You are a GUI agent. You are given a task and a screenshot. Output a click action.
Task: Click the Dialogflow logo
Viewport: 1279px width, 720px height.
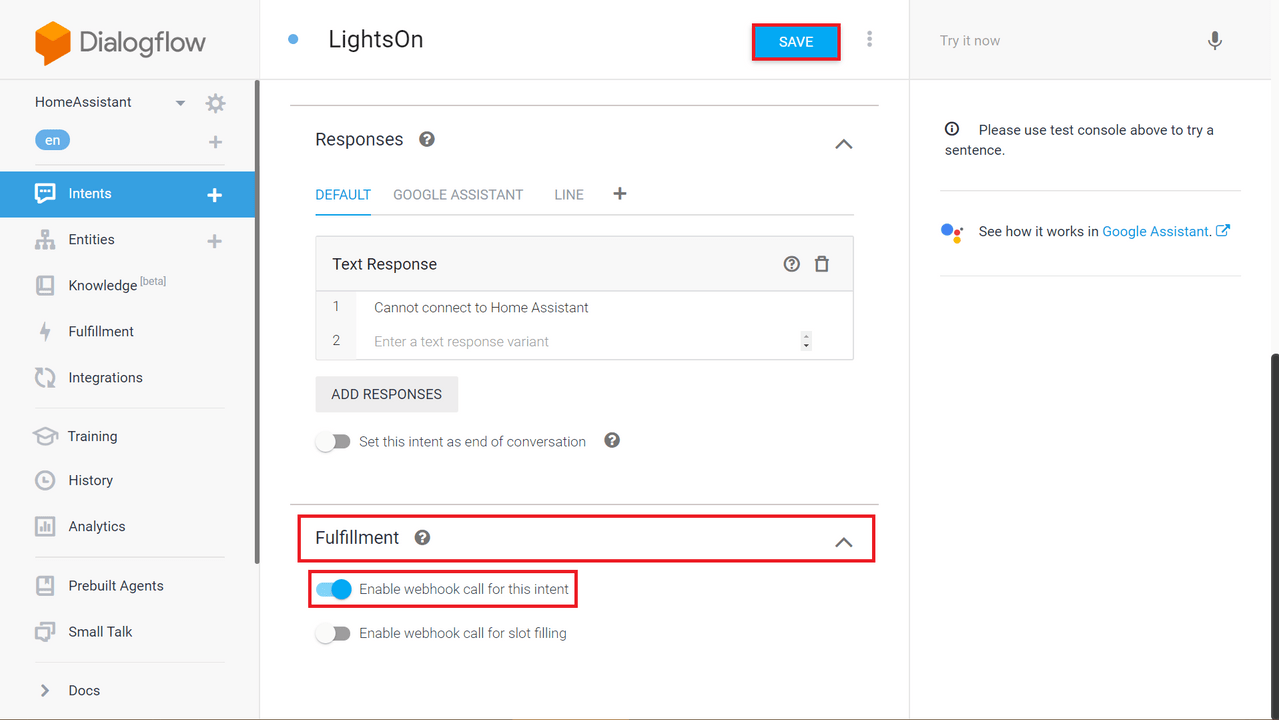(x=120, y=43)
